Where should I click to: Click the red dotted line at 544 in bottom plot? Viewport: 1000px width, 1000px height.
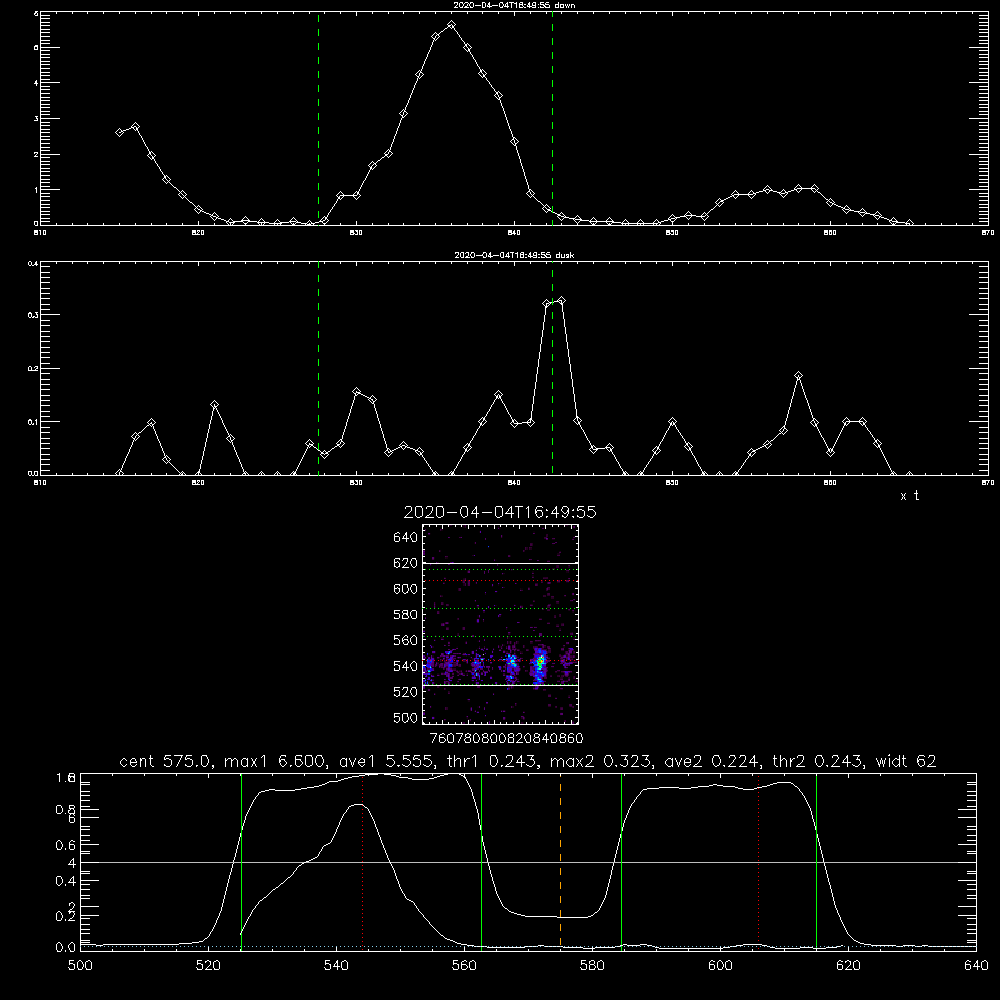[x=363, y=861]
